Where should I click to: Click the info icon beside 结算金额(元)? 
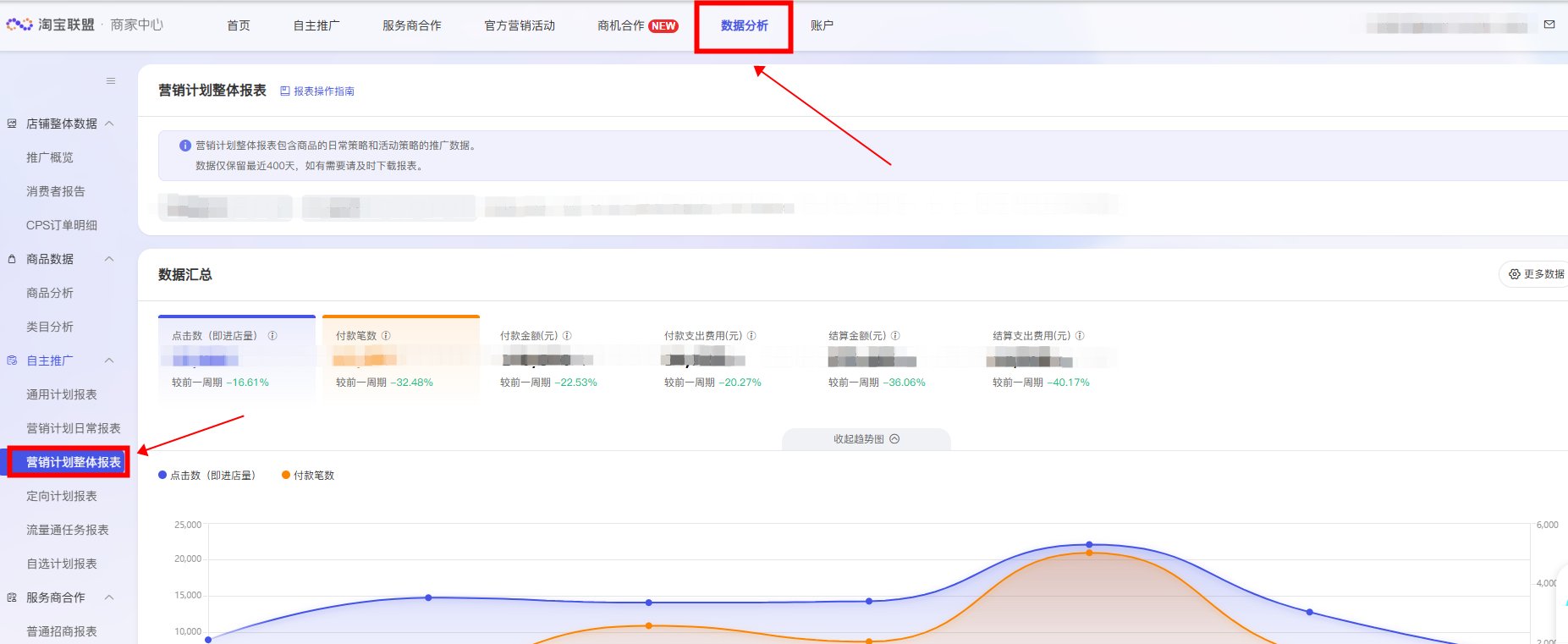pyautogui.click(x=895, y=336)
